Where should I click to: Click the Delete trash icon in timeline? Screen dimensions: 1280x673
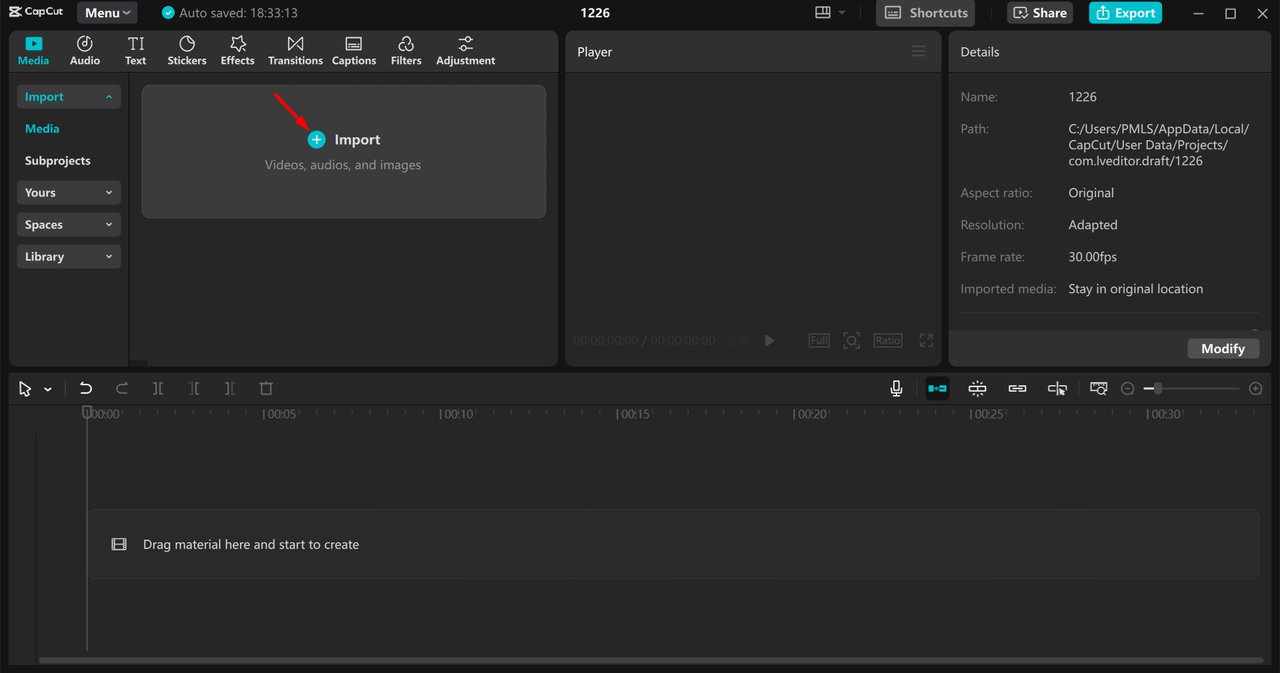click(x=266, y=388)
